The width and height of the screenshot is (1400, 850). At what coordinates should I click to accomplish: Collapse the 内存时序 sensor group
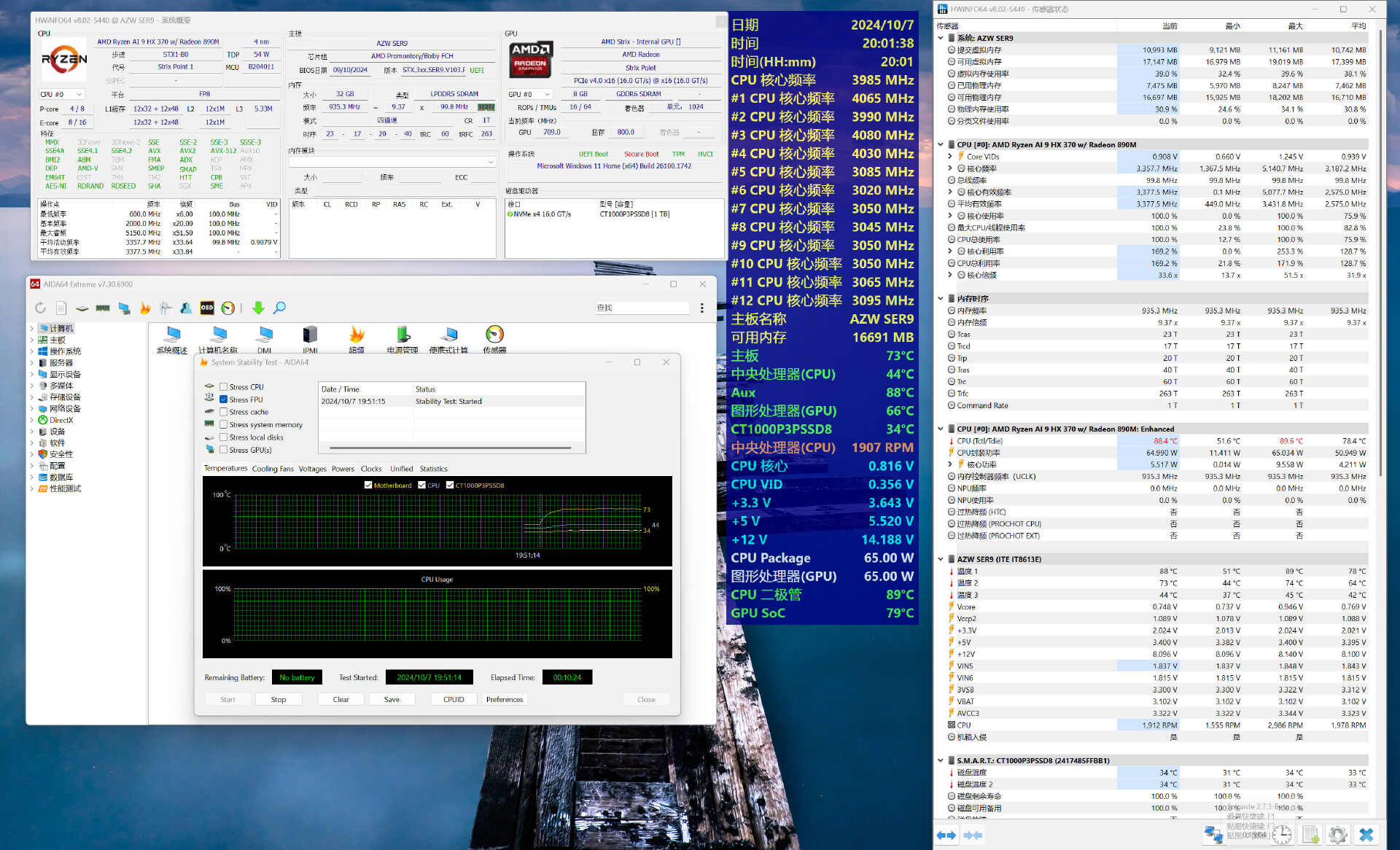[941, 299]
